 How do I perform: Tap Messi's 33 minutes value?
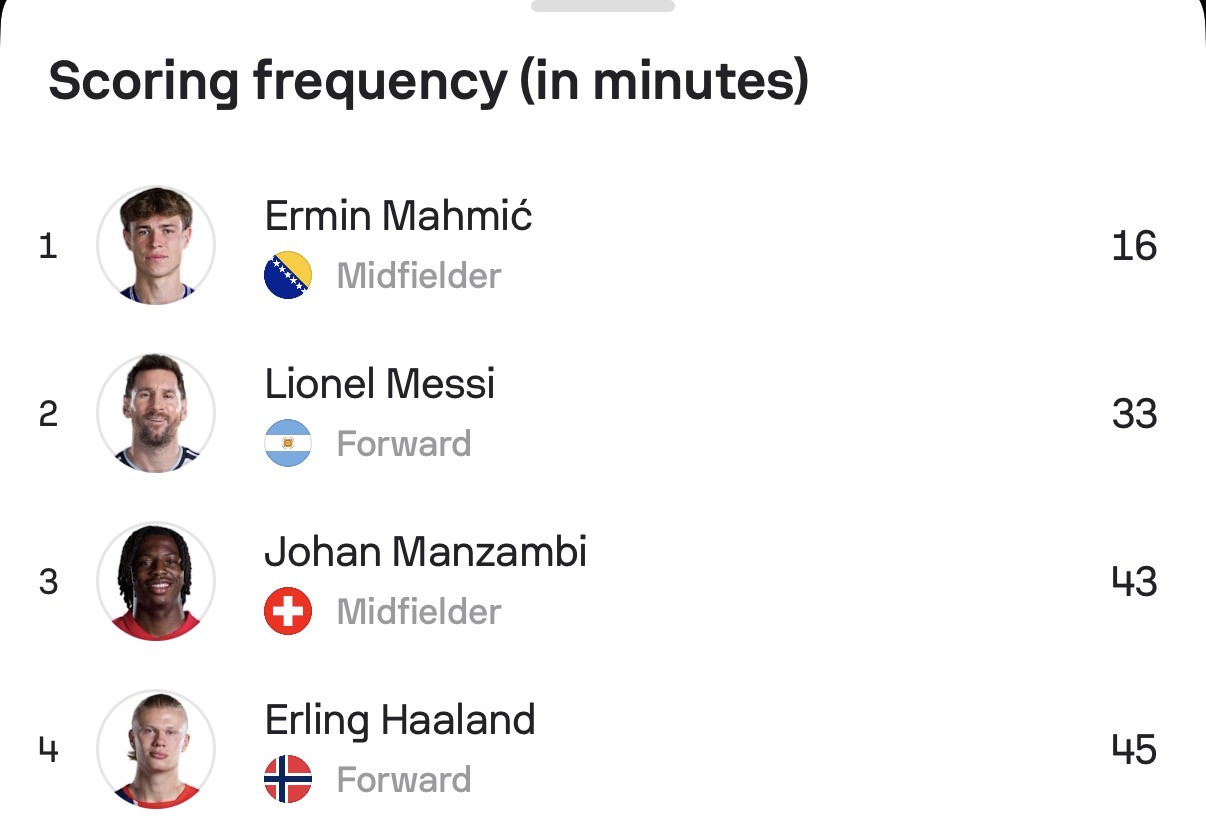tap(1134, 413)
